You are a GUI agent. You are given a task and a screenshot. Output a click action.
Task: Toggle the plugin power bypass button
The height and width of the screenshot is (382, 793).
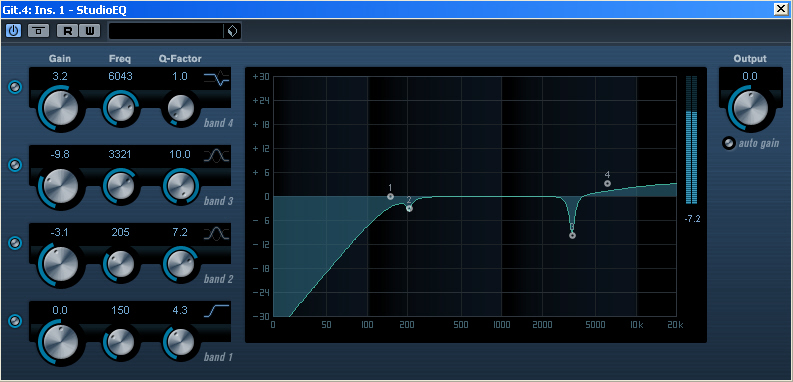(x=13, y=31)
